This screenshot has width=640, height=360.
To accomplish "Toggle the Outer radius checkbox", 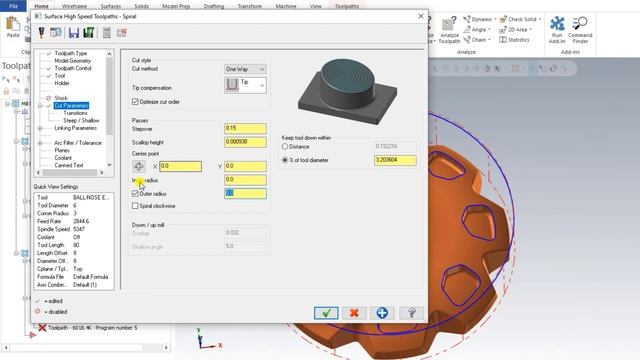I will [x=135, y=193].
